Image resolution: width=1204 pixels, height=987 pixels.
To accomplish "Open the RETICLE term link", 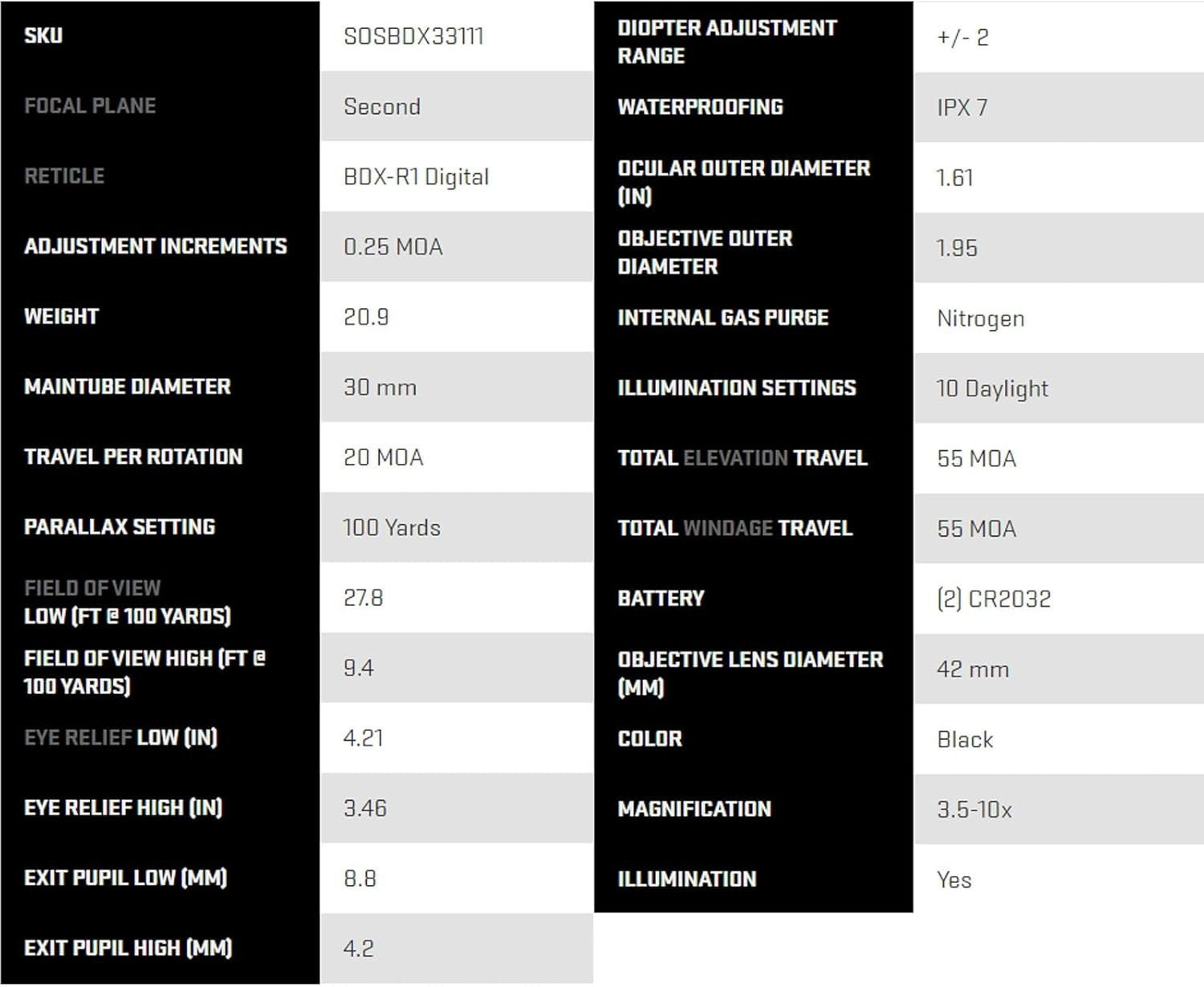I will pyautogui.click(x=64, y=177).
